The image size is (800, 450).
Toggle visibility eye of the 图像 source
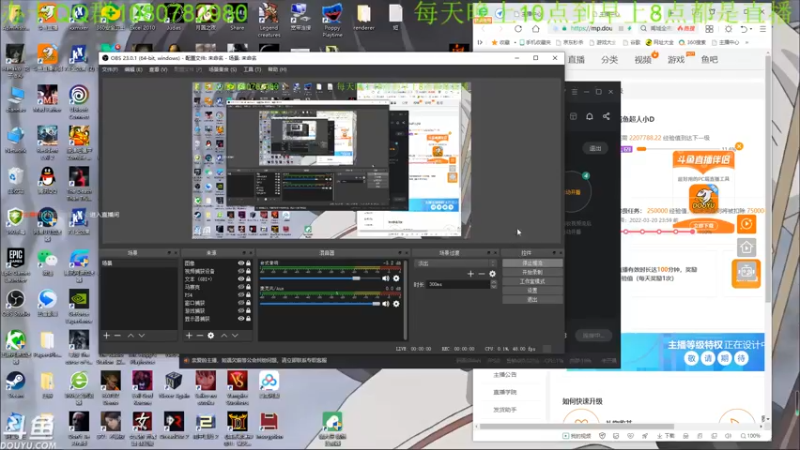pyautogui.click(x=241, y=263)
